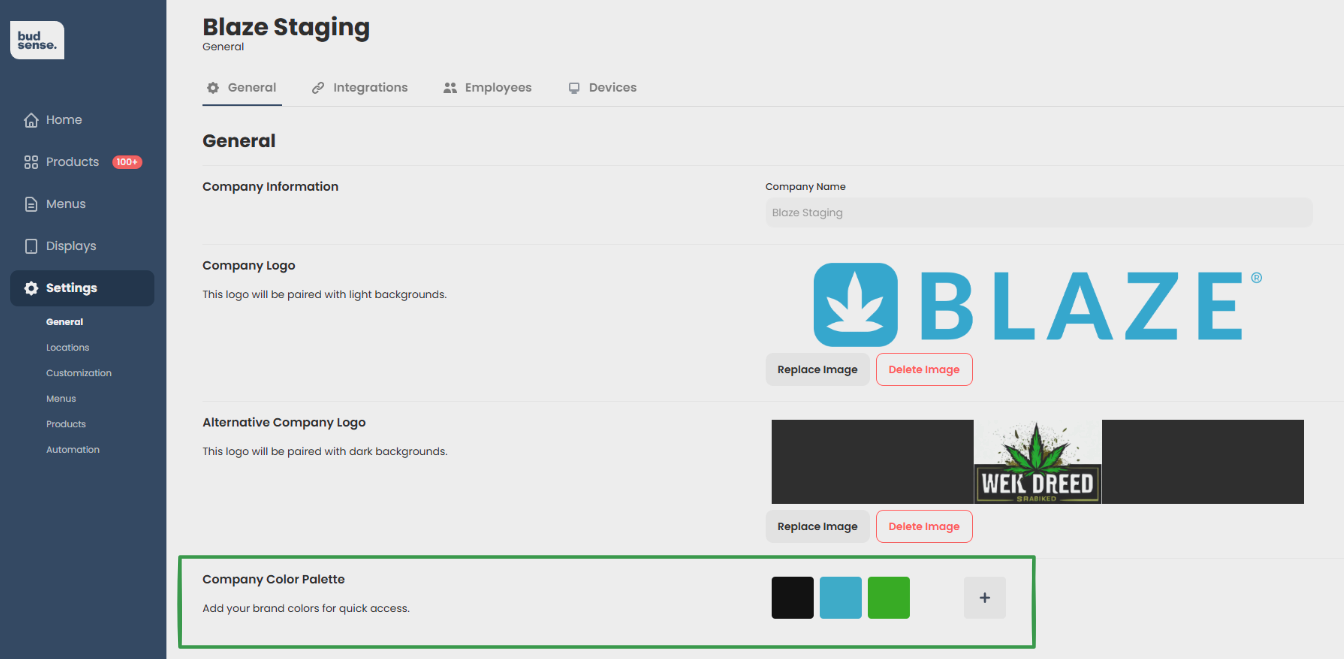This screenshot has width=1344, height=659.
Task: Select Settings in the sidebar
Action: 82,288
